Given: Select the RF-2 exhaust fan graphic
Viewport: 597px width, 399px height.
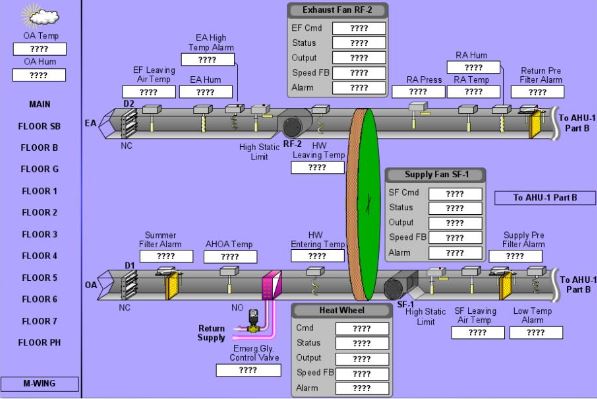Looking at the screenshot, I should 294,123.
